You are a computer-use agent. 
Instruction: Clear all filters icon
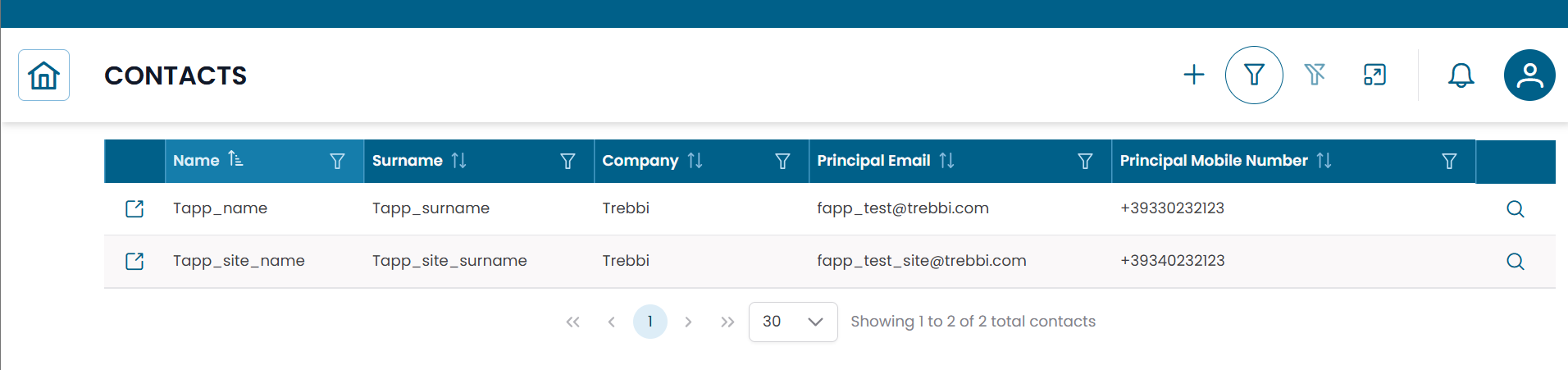pos(1315,75)
